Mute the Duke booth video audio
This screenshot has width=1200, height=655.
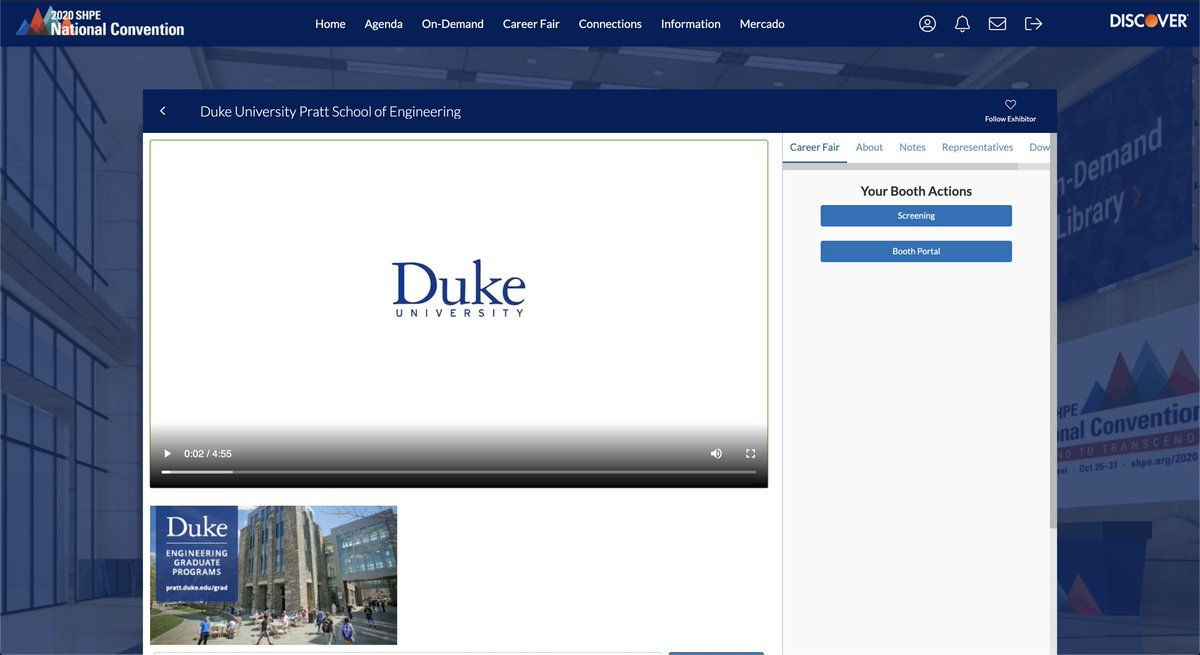click(x=716, y=453)
